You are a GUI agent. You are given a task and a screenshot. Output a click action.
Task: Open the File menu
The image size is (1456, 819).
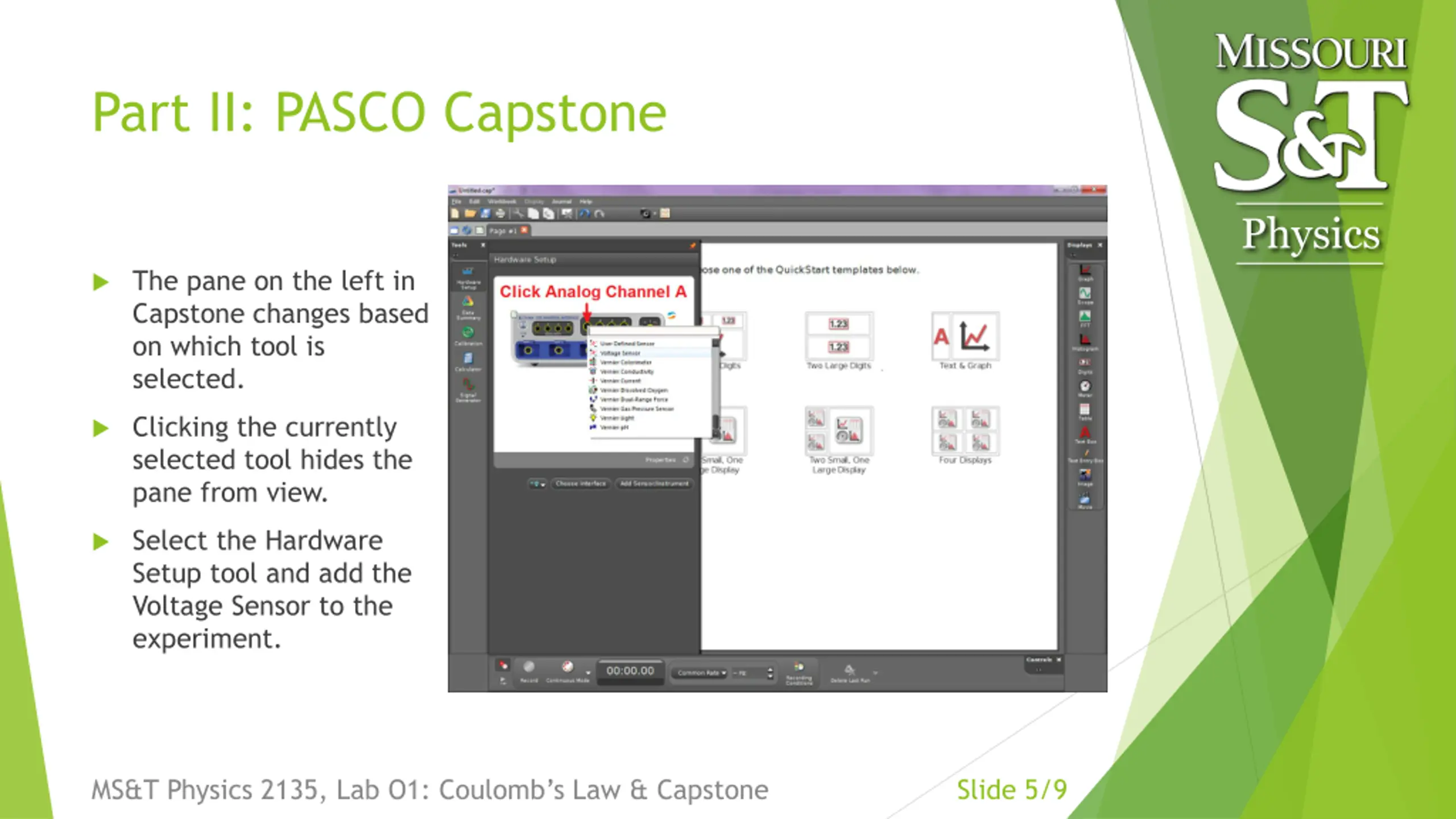[456, 201]
